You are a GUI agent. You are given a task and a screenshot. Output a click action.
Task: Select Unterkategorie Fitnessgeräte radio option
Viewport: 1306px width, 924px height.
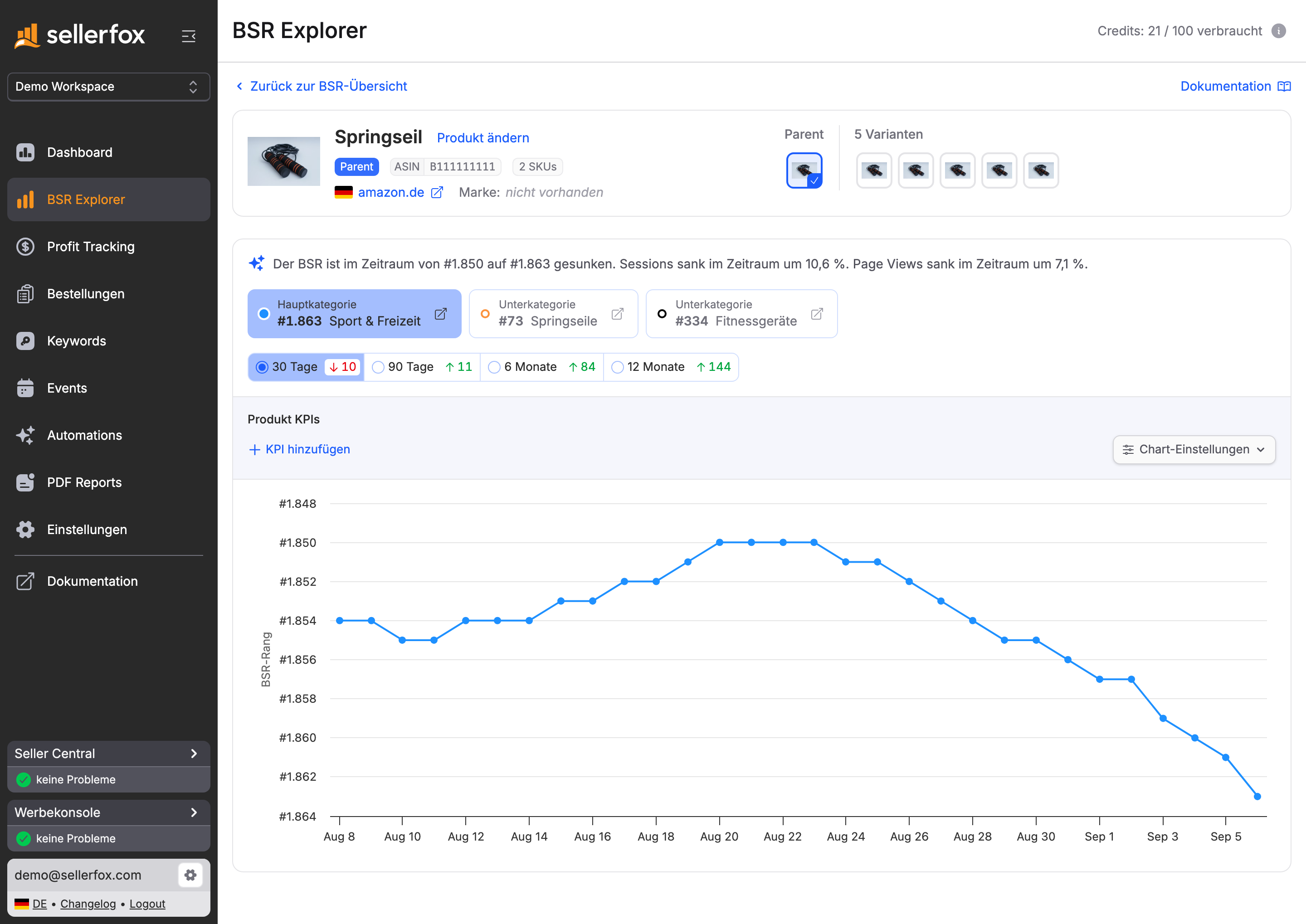coord(662,314)
